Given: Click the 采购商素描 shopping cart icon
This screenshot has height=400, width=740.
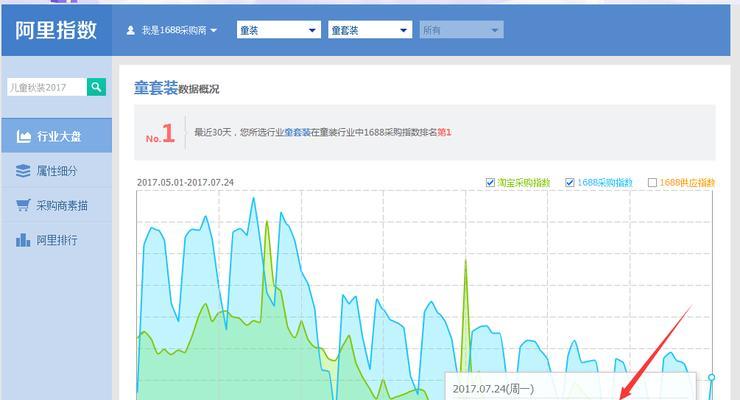Looking at the screenshot, I should [23, 205].
